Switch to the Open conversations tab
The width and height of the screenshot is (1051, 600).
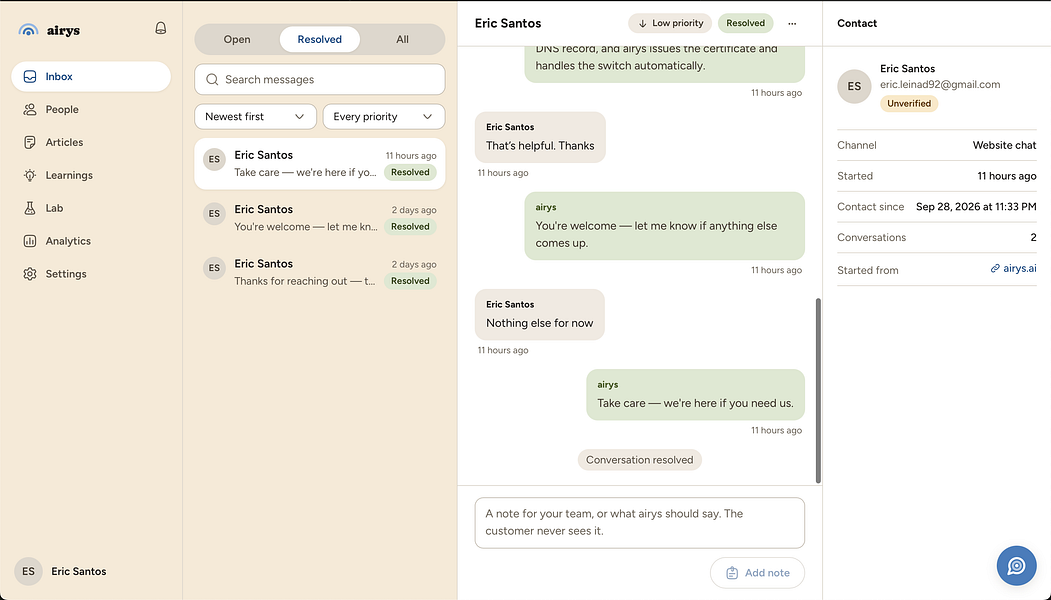[237, 40]
